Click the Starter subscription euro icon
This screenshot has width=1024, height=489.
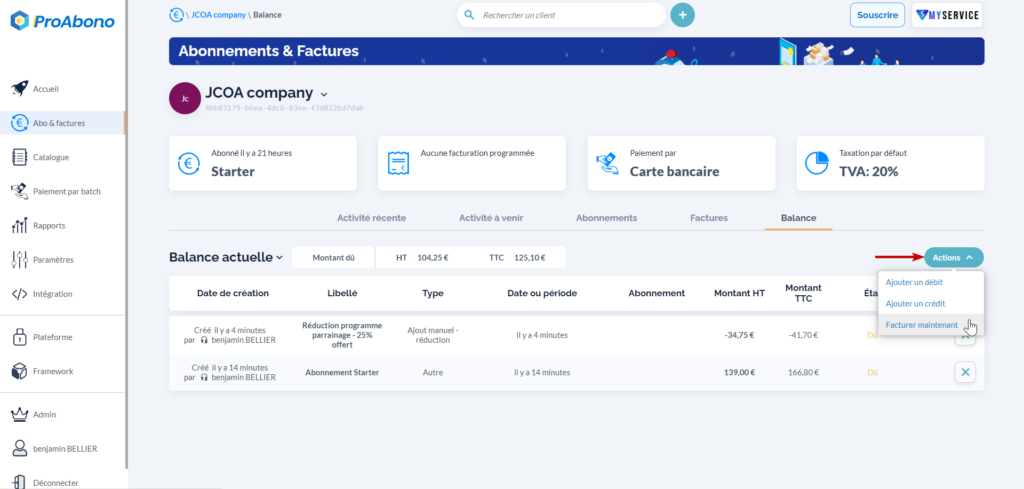(x=189, y=163)
